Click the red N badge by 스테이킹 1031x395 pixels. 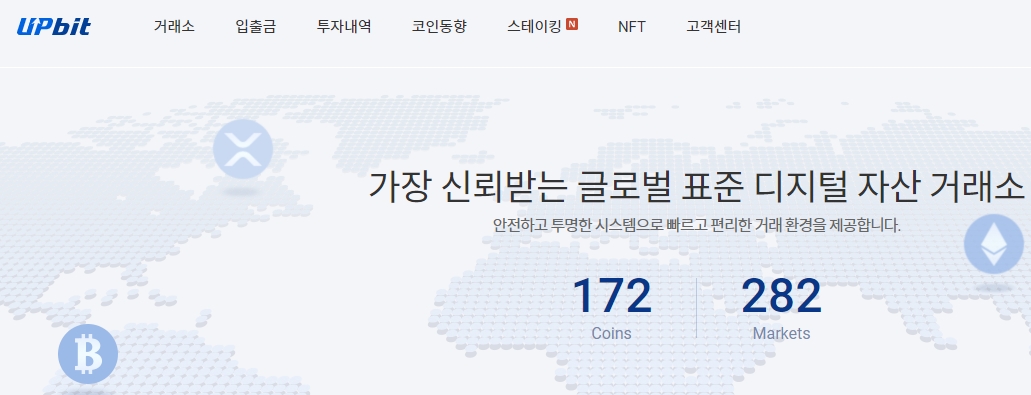pyautogui.click(x=572, y=24)
